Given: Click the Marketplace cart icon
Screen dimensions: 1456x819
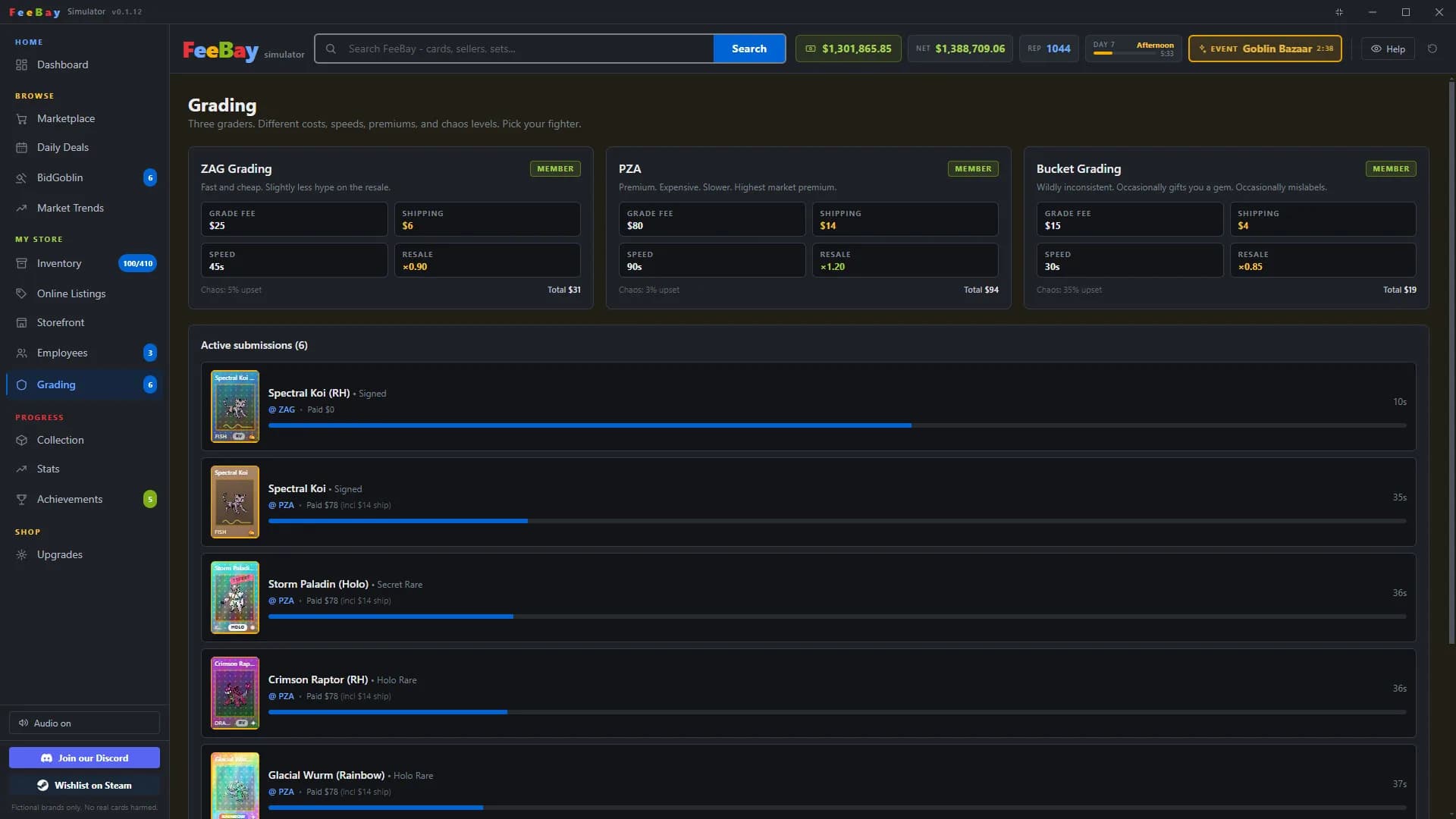Looking at the screenshot, I should coord(21,119).
